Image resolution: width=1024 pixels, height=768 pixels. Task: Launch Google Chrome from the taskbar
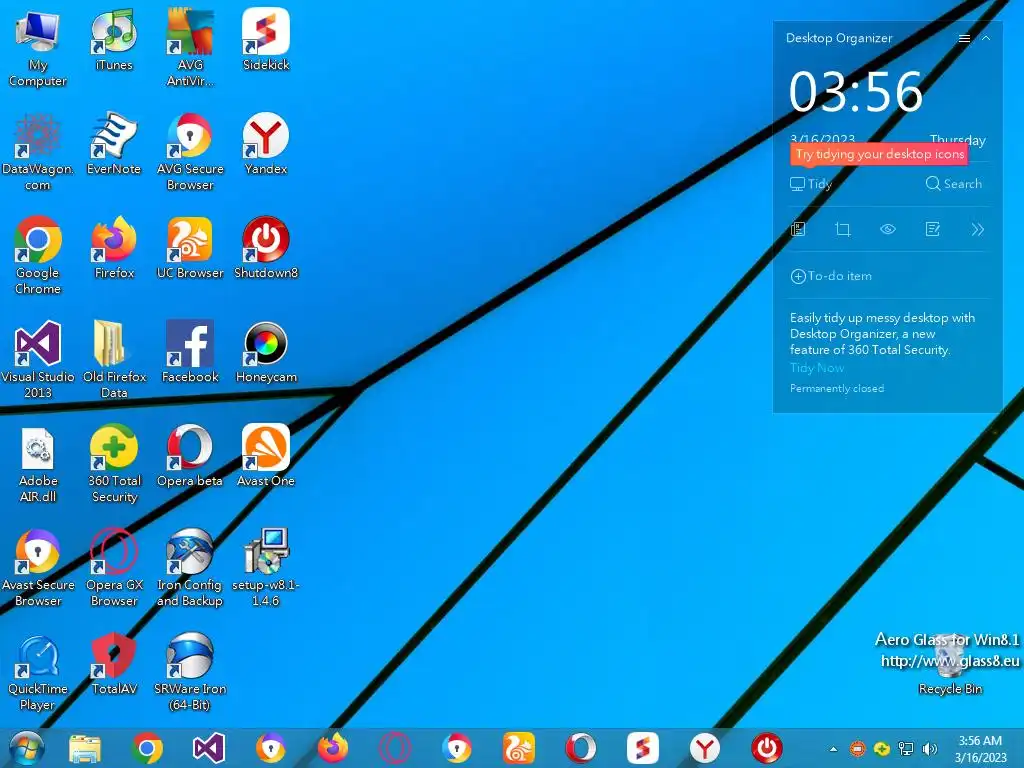tap(147, 748)
